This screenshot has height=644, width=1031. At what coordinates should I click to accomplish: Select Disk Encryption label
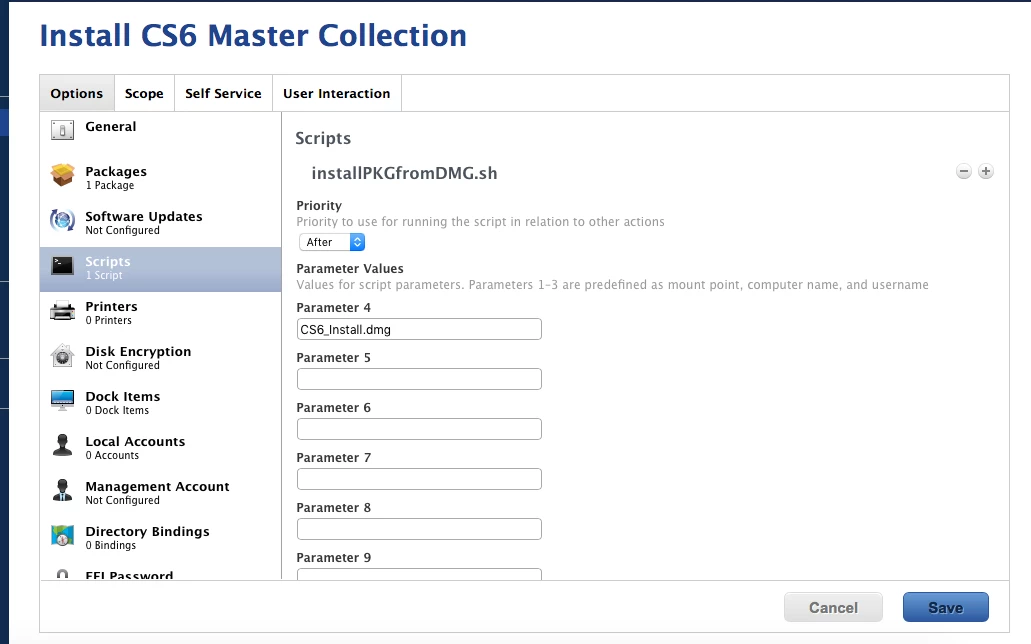tap(138, 351)
